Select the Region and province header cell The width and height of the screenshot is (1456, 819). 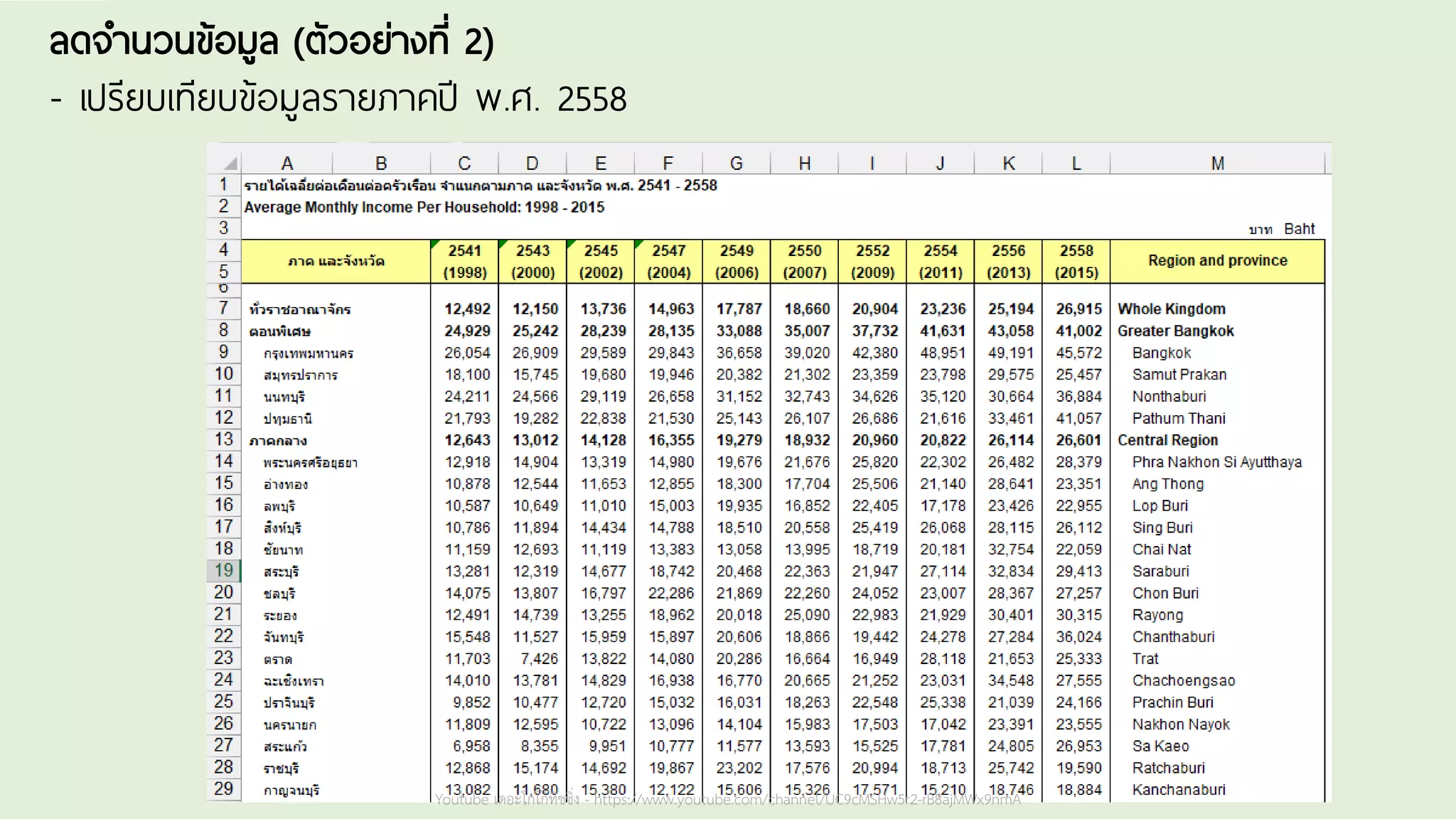(x=1217, y=260)
